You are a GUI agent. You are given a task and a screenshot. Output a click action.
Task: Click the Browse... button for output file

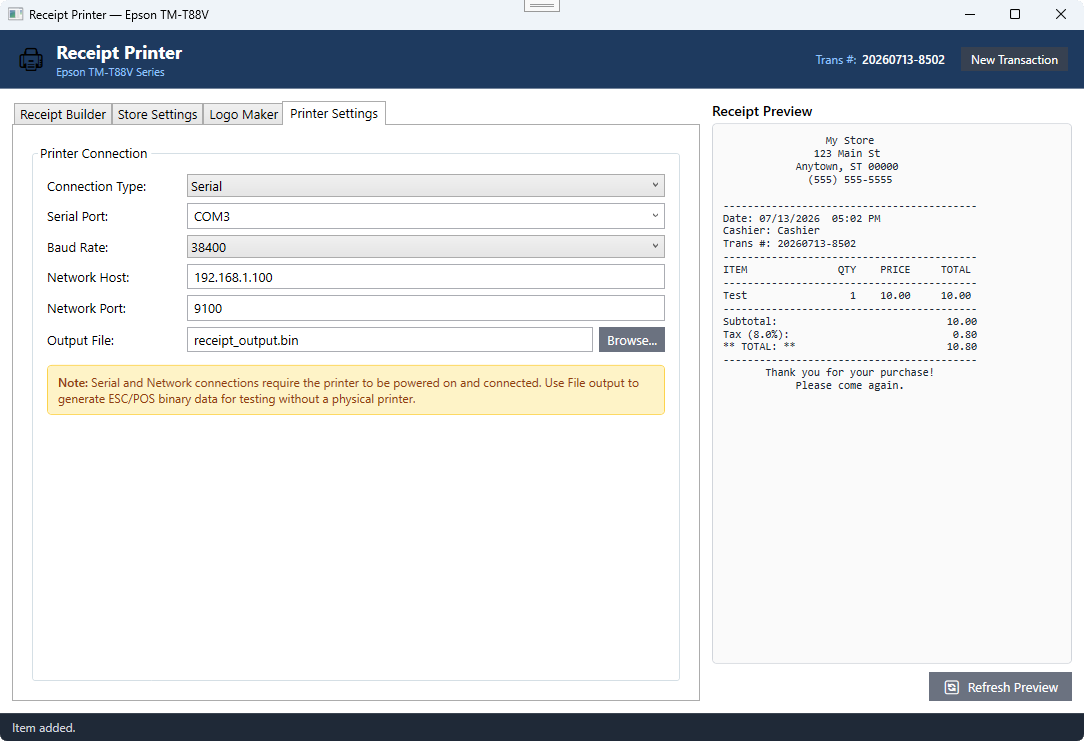coord(631,340)
